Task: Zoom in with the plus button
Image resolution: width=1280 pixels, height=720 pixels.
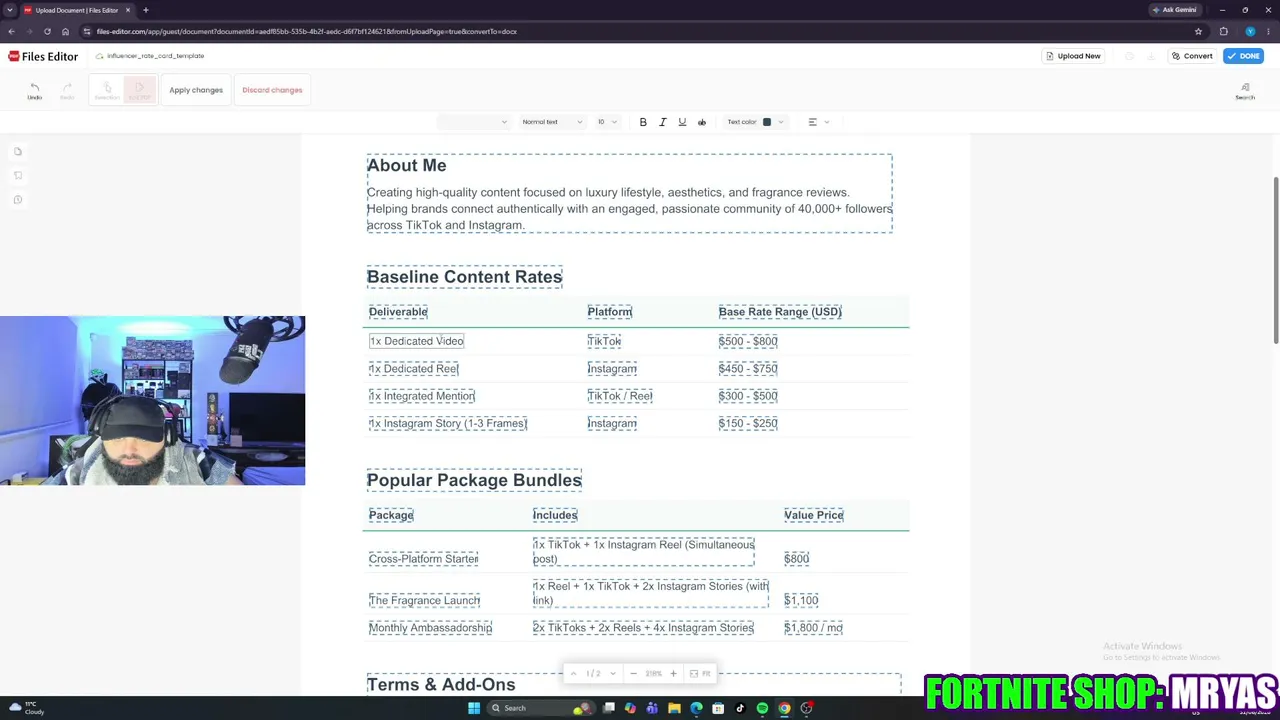Action: click(x=673, y=674)
